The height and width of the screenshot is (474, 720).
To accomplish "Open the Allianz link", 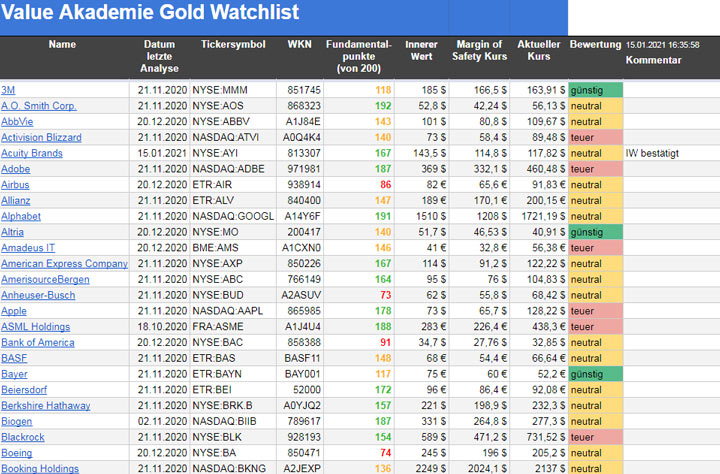I will click(16, 200).
